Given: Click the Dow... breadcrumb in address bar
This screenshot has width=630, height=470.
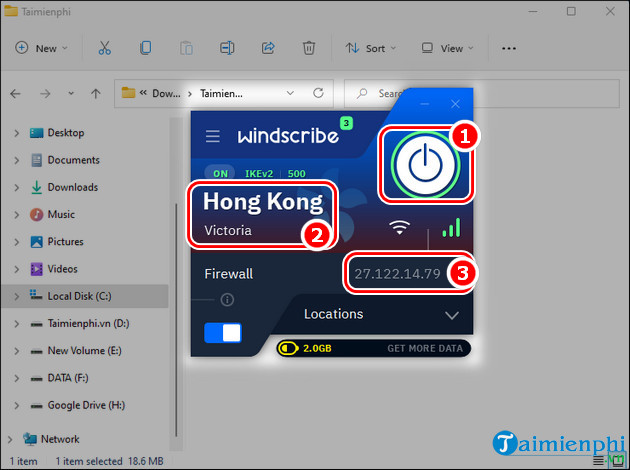Looking at the screenshot, I should coord(166,94).
